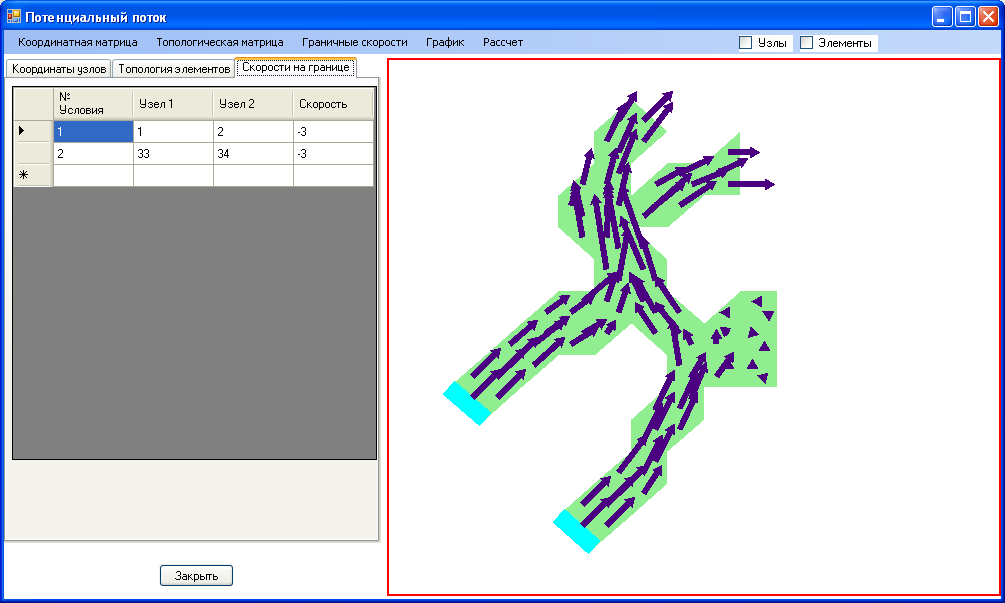Viewport: 1005px width, 603px height.
Task: Open the Рассчет menu
Action: [502, 42]
